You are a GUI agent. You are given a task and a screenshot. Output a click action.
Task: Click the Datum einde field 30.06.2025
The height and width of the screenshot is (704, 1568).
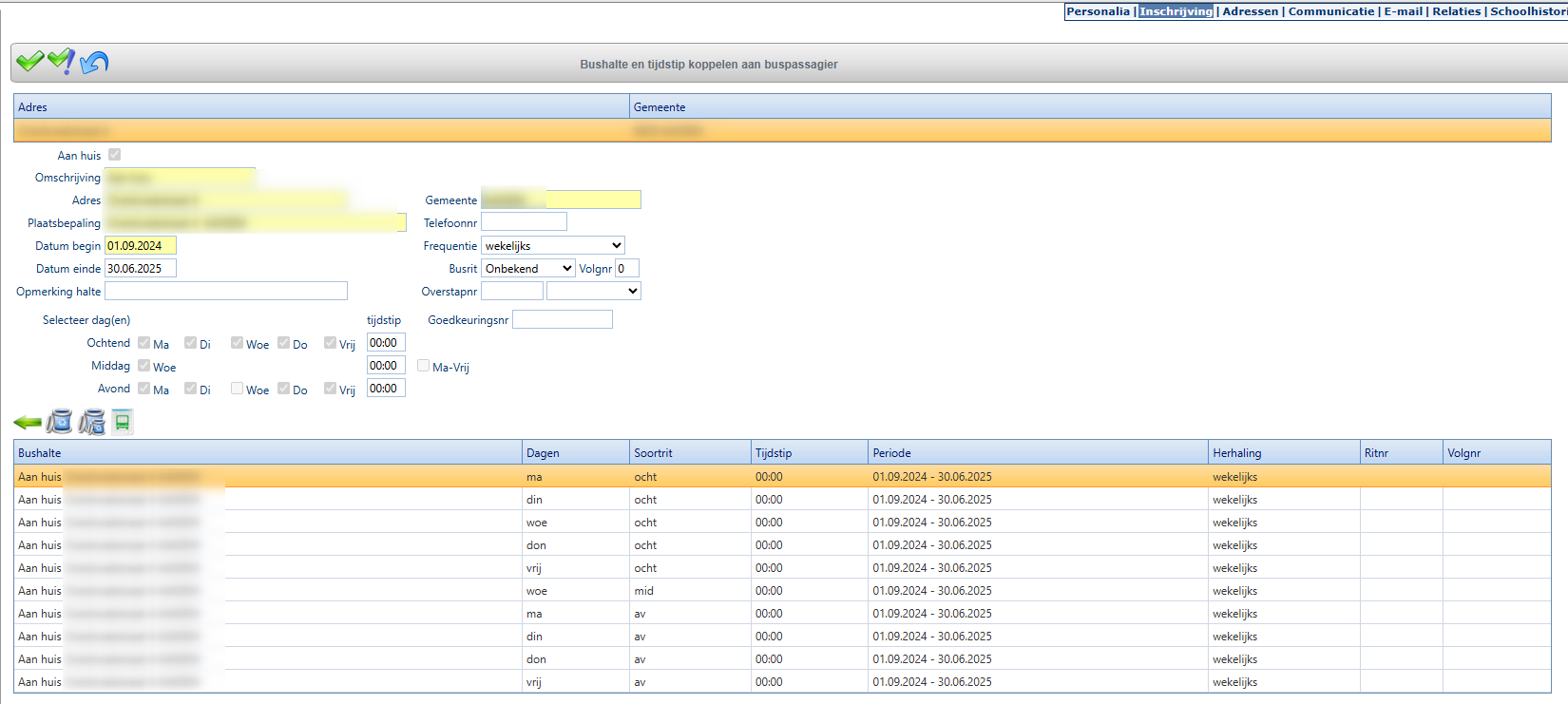click(141, 268)
